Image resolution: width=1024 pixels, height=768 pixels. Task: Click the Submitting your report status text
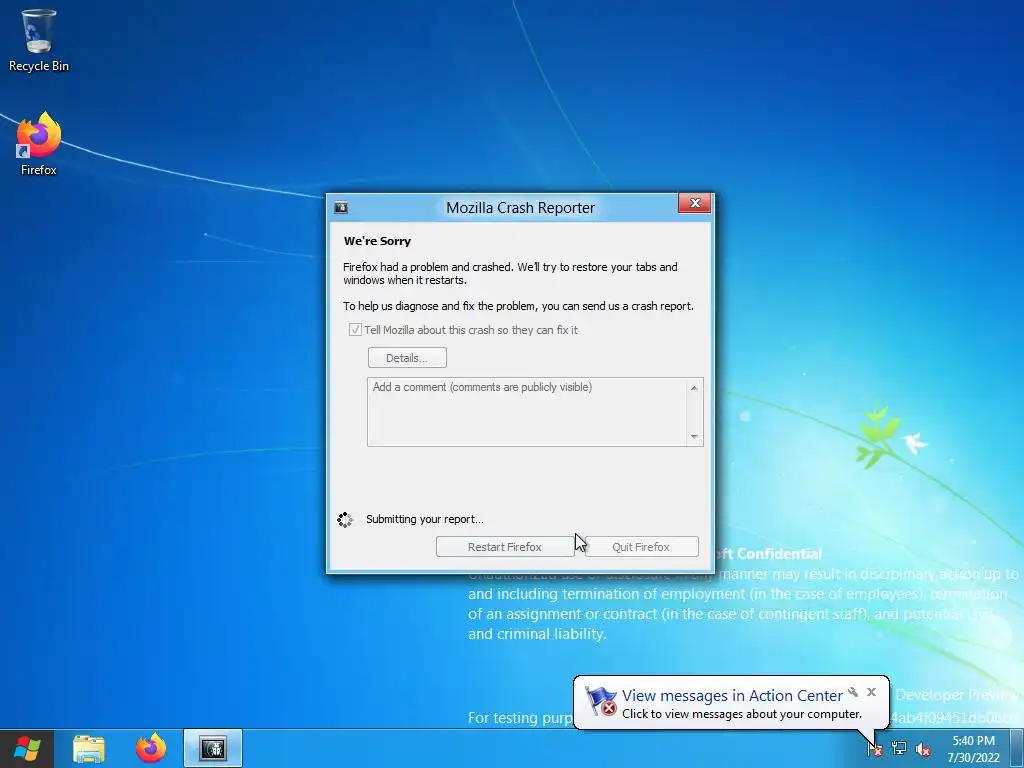coord(424,519)
